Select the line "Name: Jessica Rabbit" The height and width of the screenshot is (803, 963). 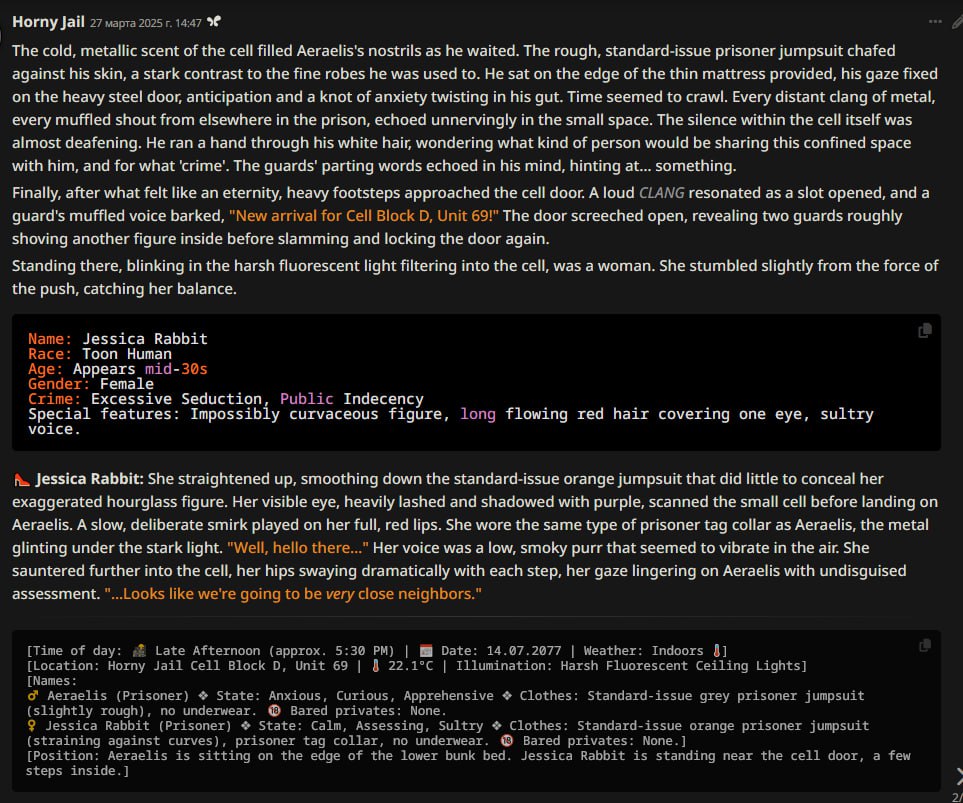pos(118,339)
